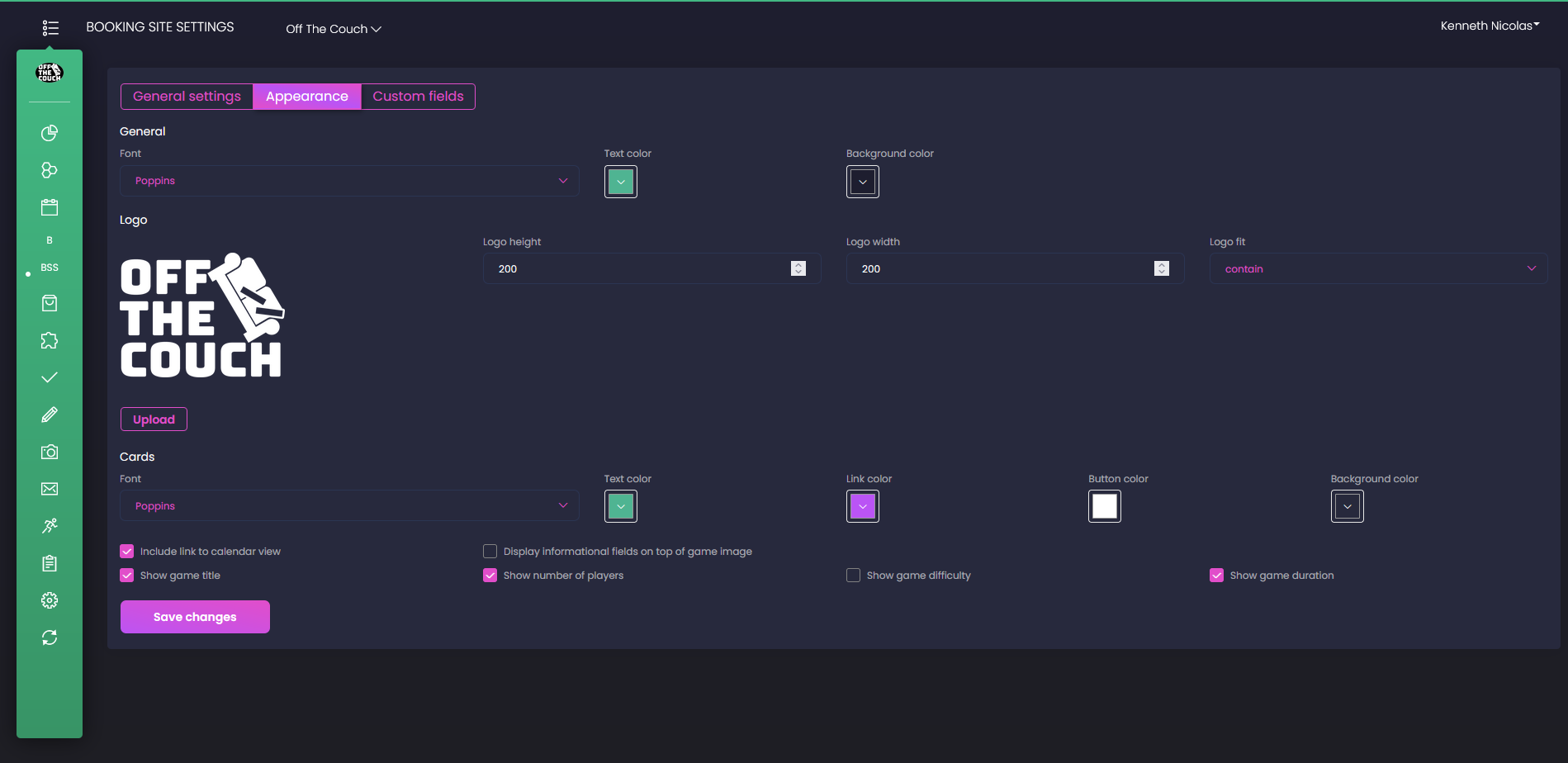Switch to General settings tab
The width and height of the screenshot is (1568, 763).
tap(187, 97)
